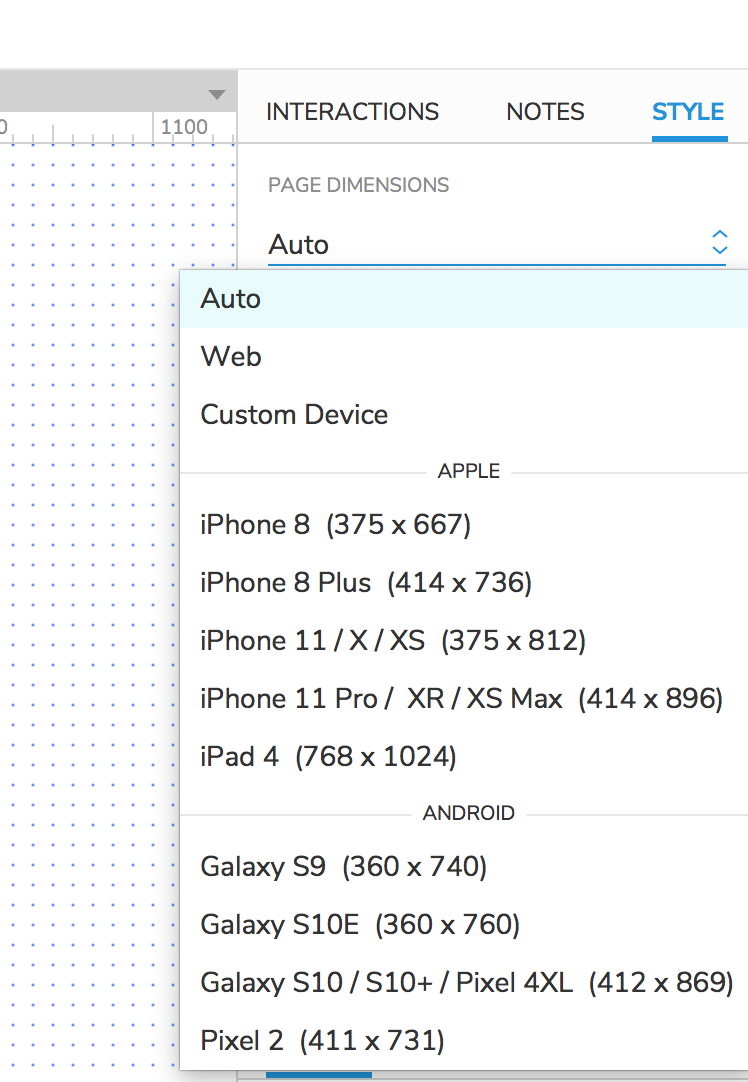The image size is (748, 1082).
Task: Click the up-down chevron on Page Dimensions field
Action: (719, 242)
